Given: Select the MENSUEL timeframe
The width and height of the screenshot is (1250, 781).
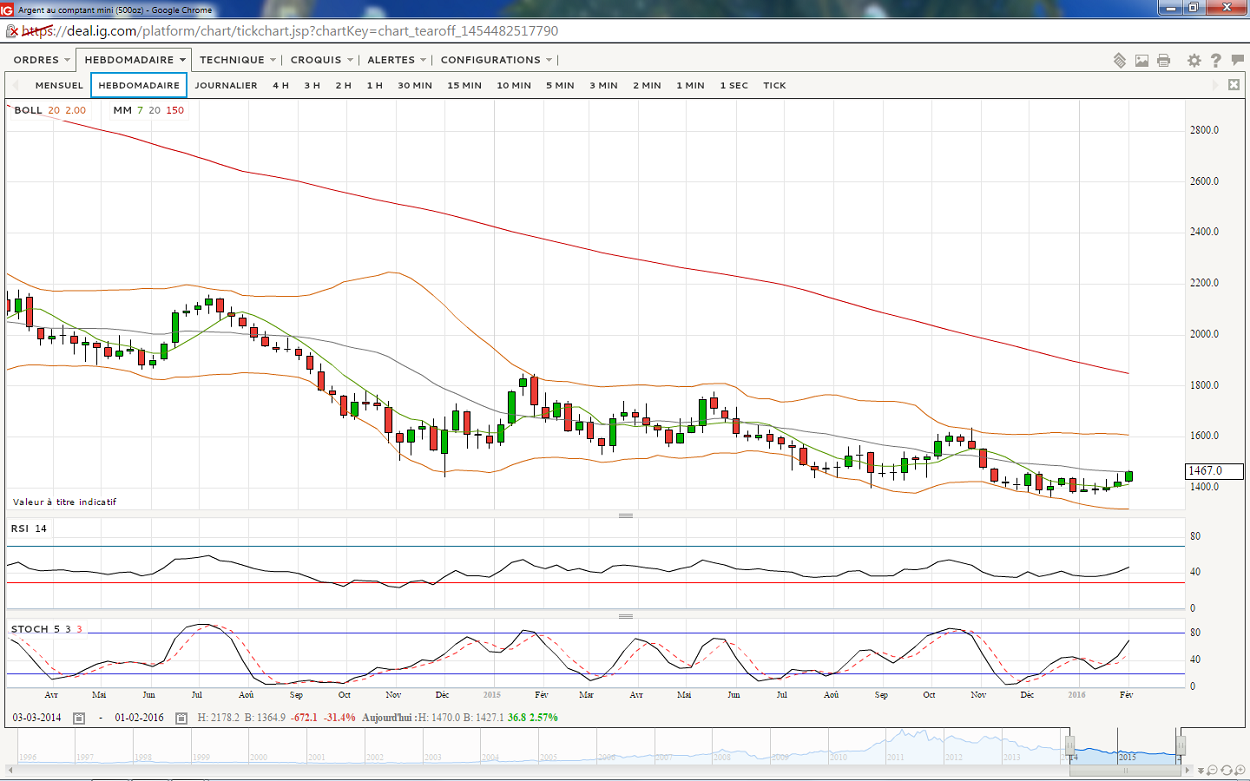Looking at the screenshot, I should [x=59, y=86].
